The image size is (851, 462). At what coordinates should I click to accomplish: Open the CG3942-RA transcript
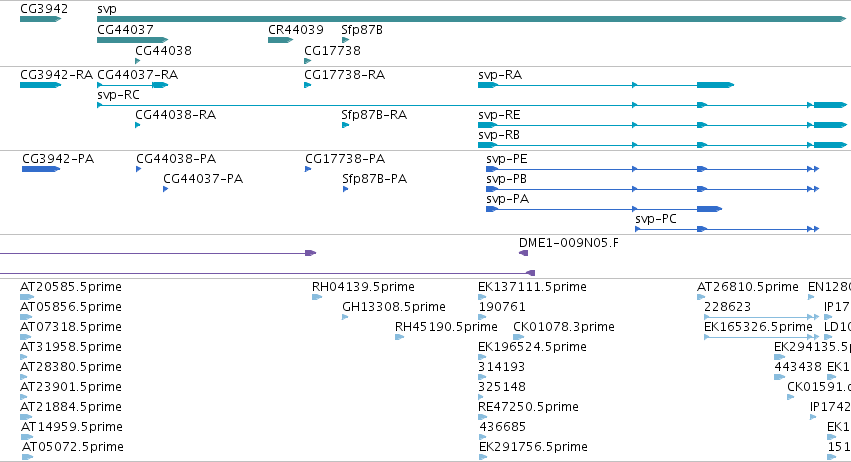41,85
